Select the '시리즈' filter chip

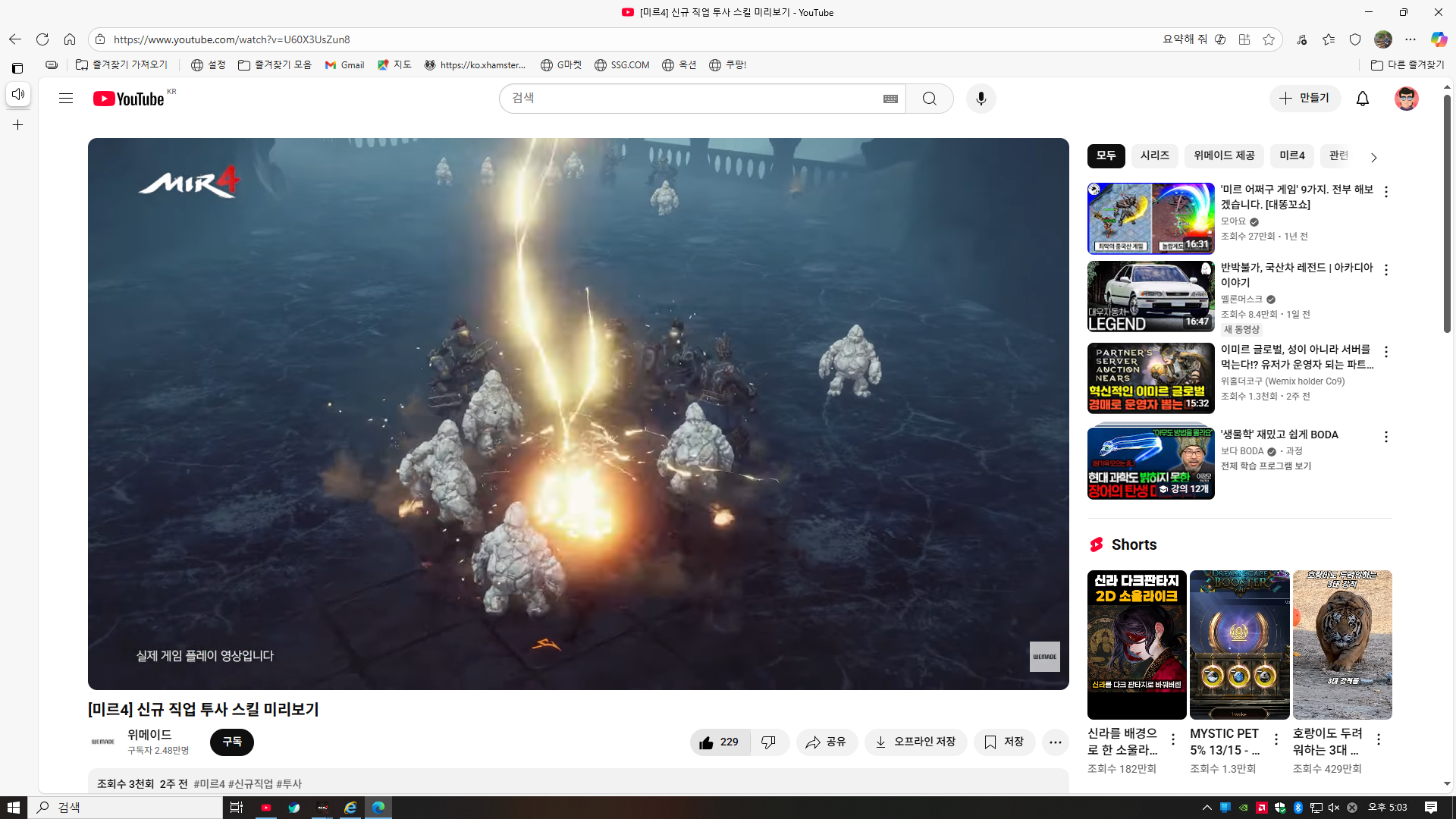1154,155
